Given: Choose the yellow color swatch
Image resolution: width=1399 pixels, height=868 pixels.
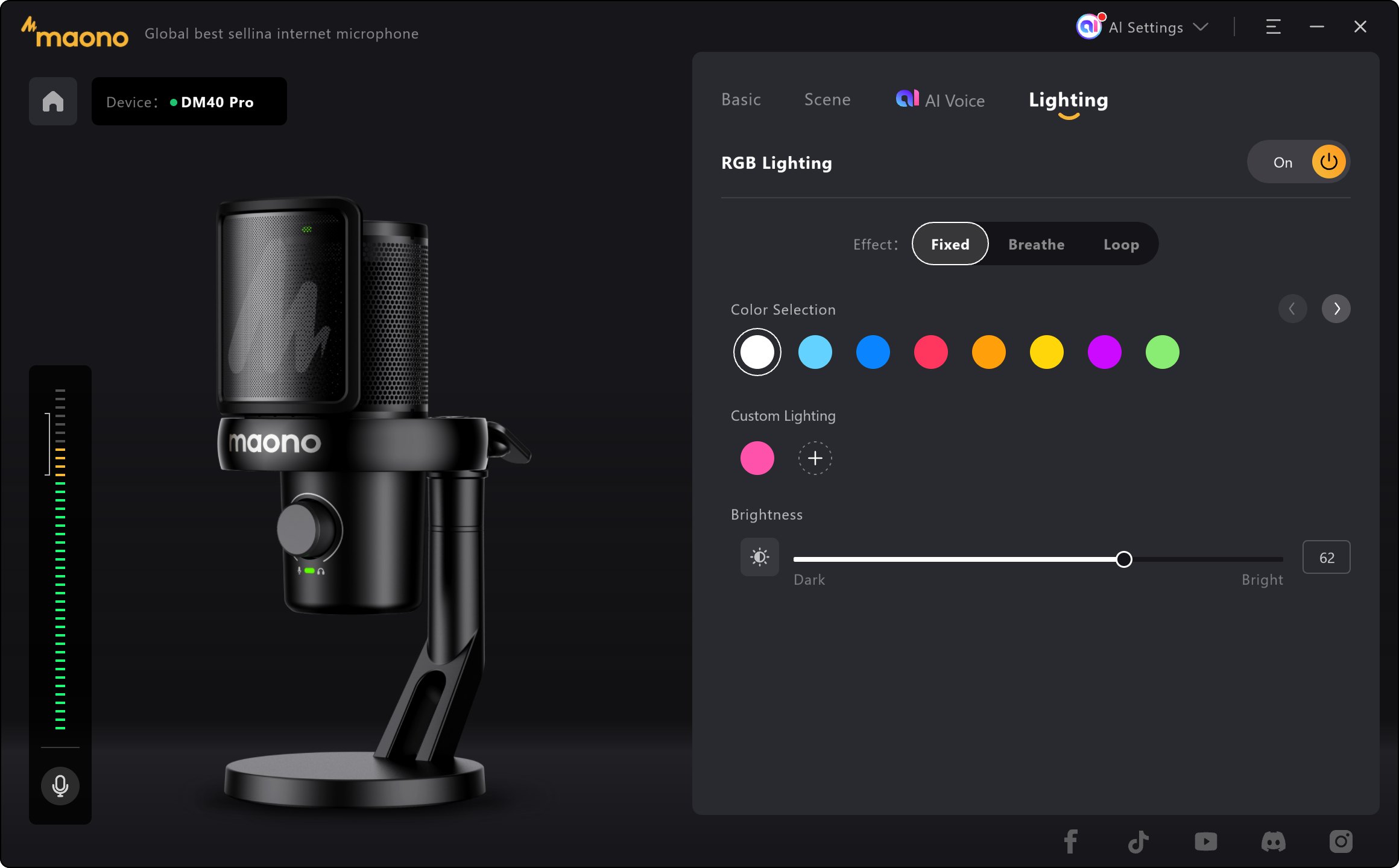Looking at the screenshot, I should 1047,352.
